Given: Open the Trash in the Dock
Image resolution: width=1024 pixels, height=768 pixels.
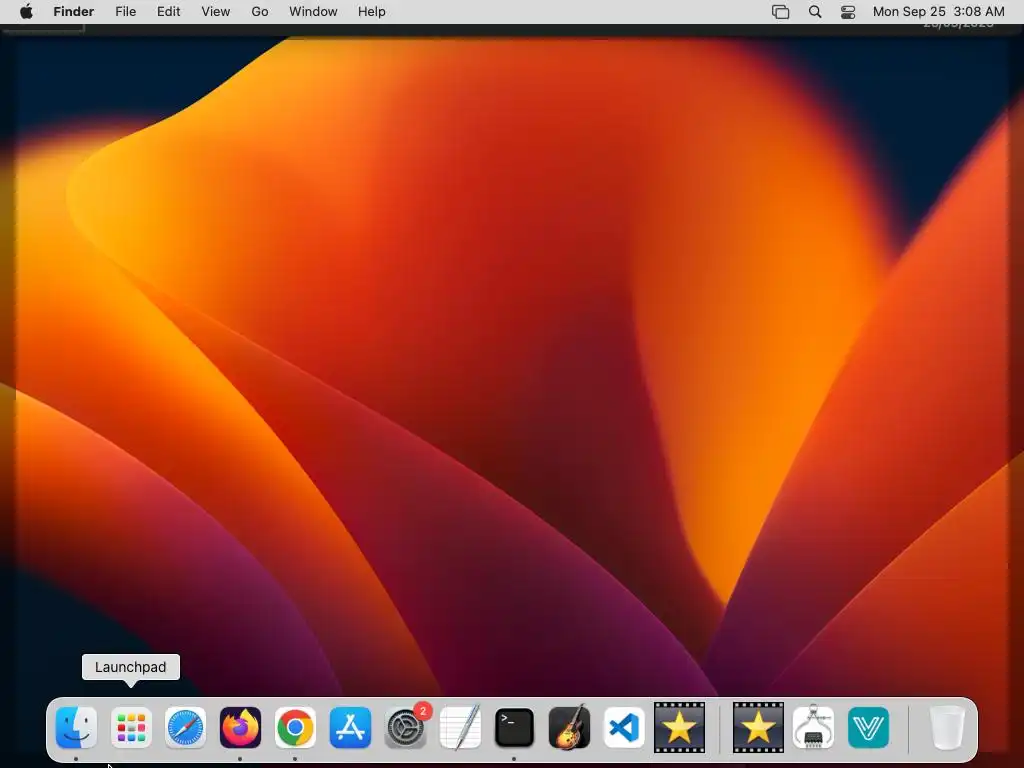Looking at the screenshot, I should tap(947, 728).
